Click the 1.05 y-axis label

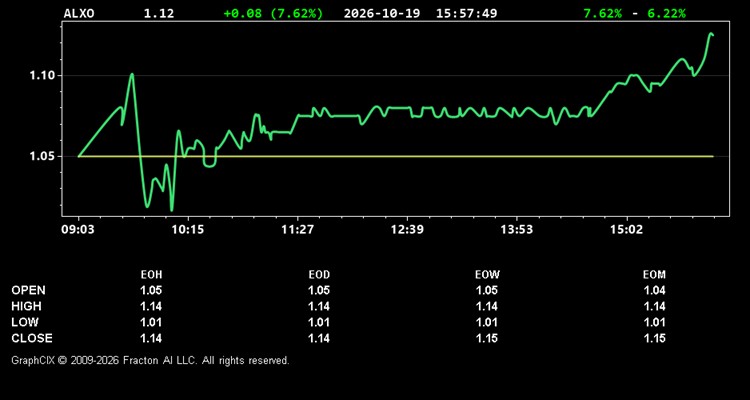[x=43, y=156]
